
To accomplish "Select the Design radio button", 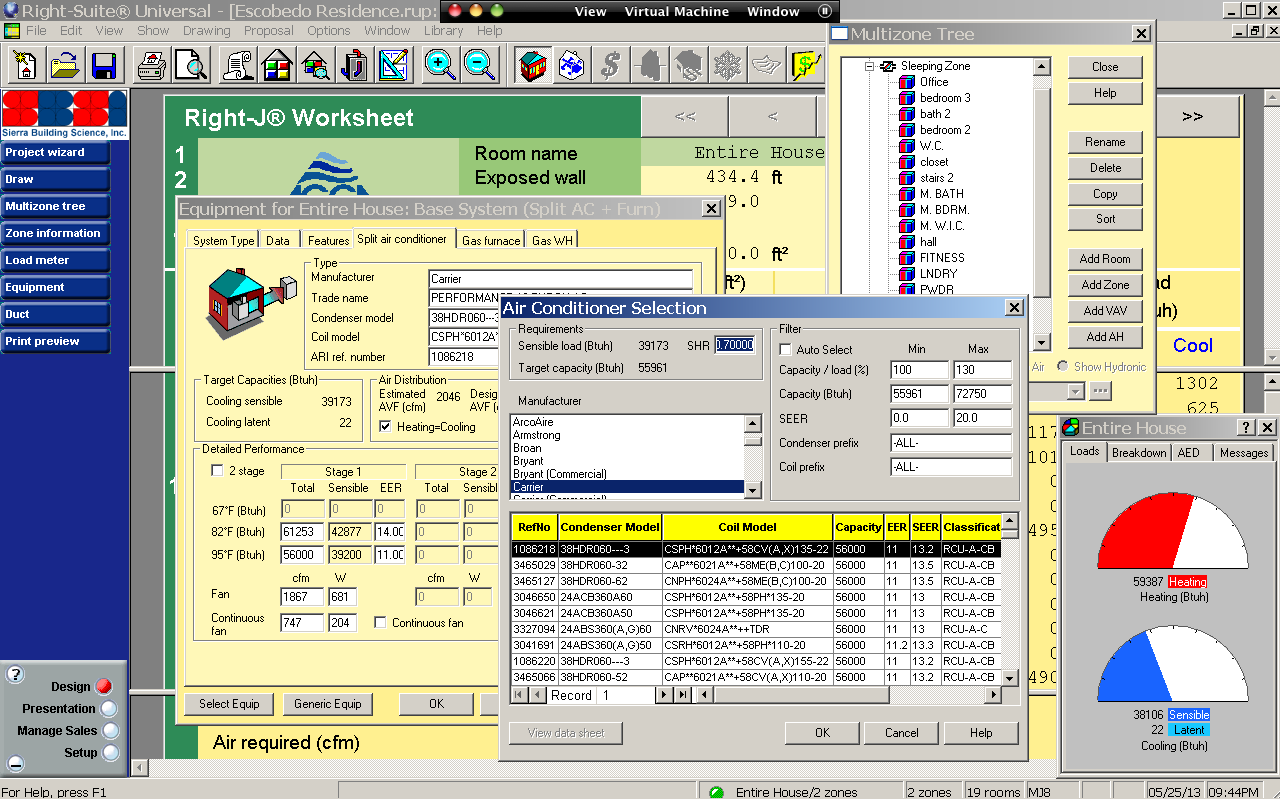I will pos(103,687).
